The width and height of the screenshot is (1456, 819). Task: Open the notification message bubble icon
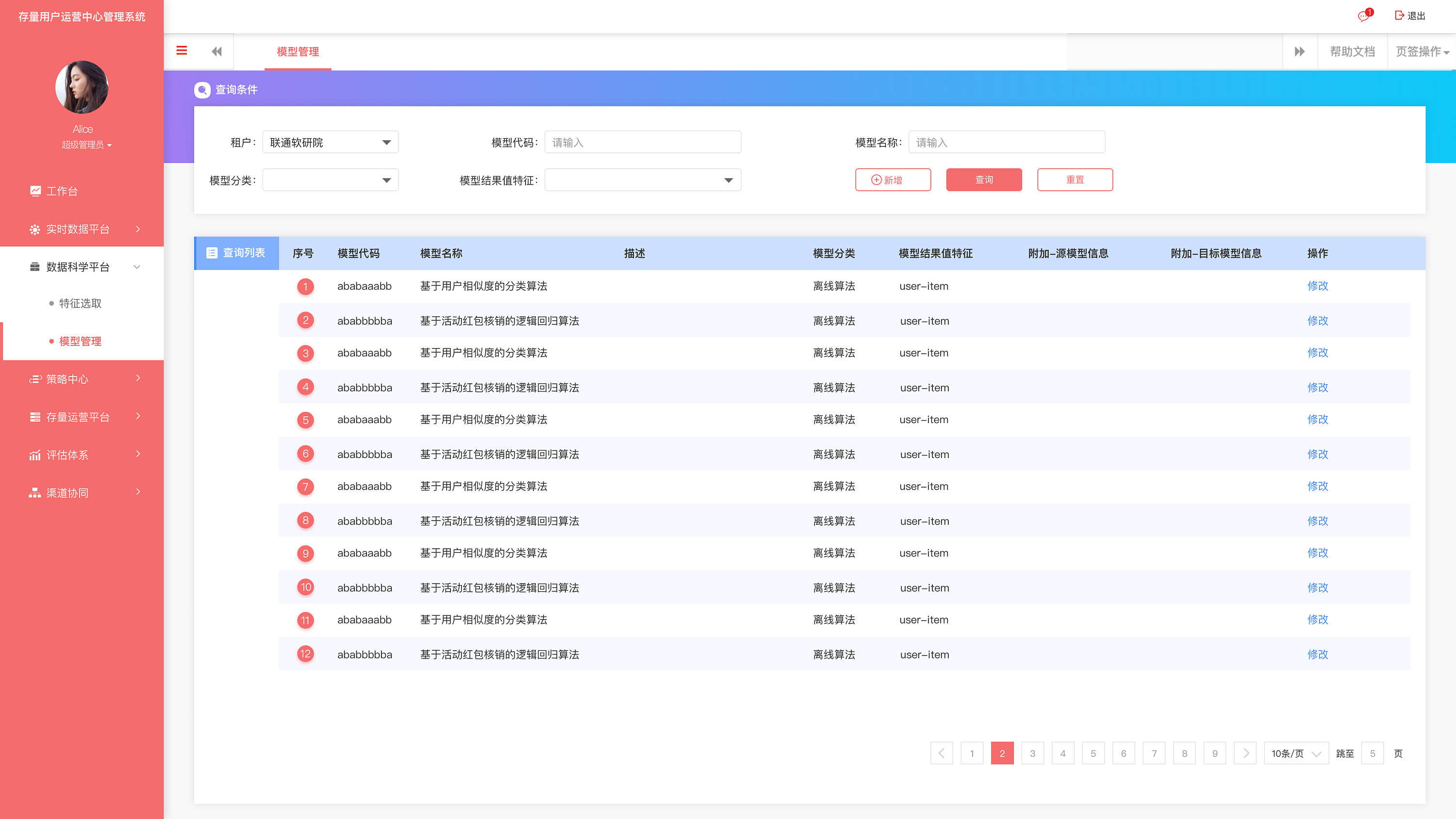tap(1364, 16)
